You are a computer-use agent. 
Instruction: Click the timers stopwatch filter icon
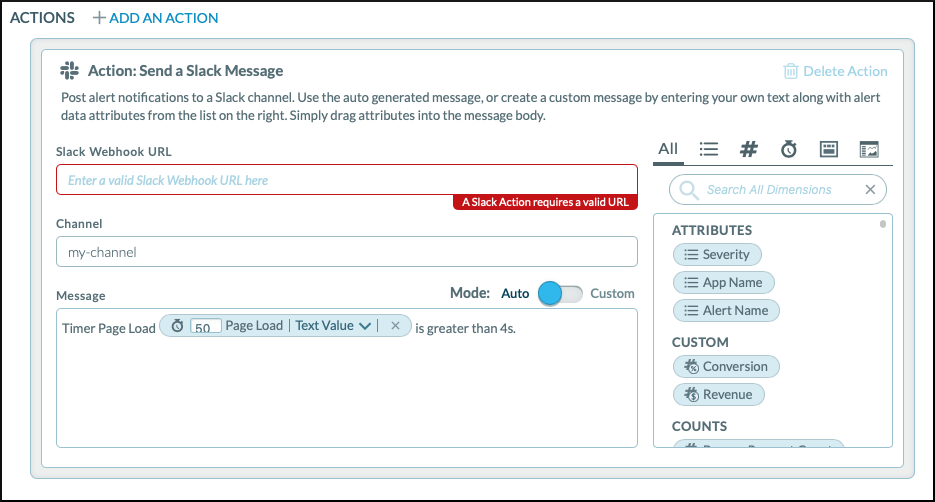click(x=788, y=149)
